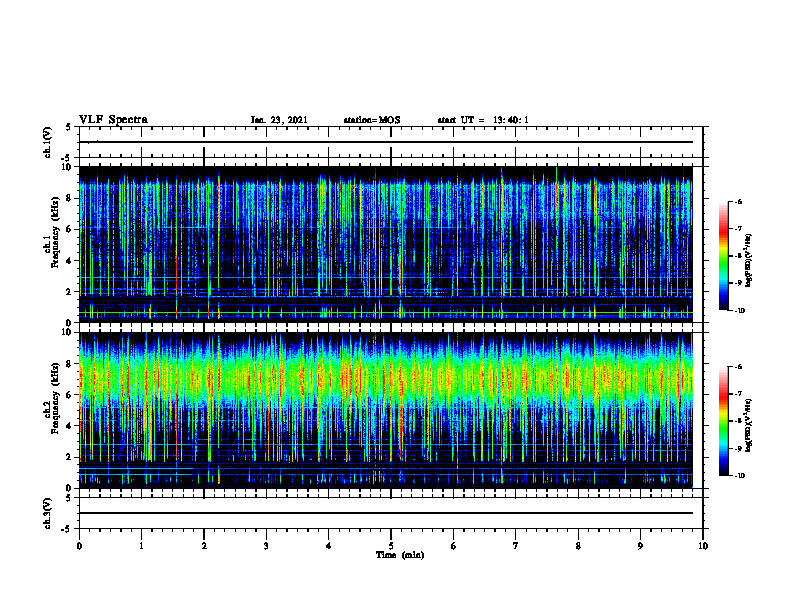Click the "-7" tick on ch.2 color bar
The image size is (792, 612).
tap(738, 394)
